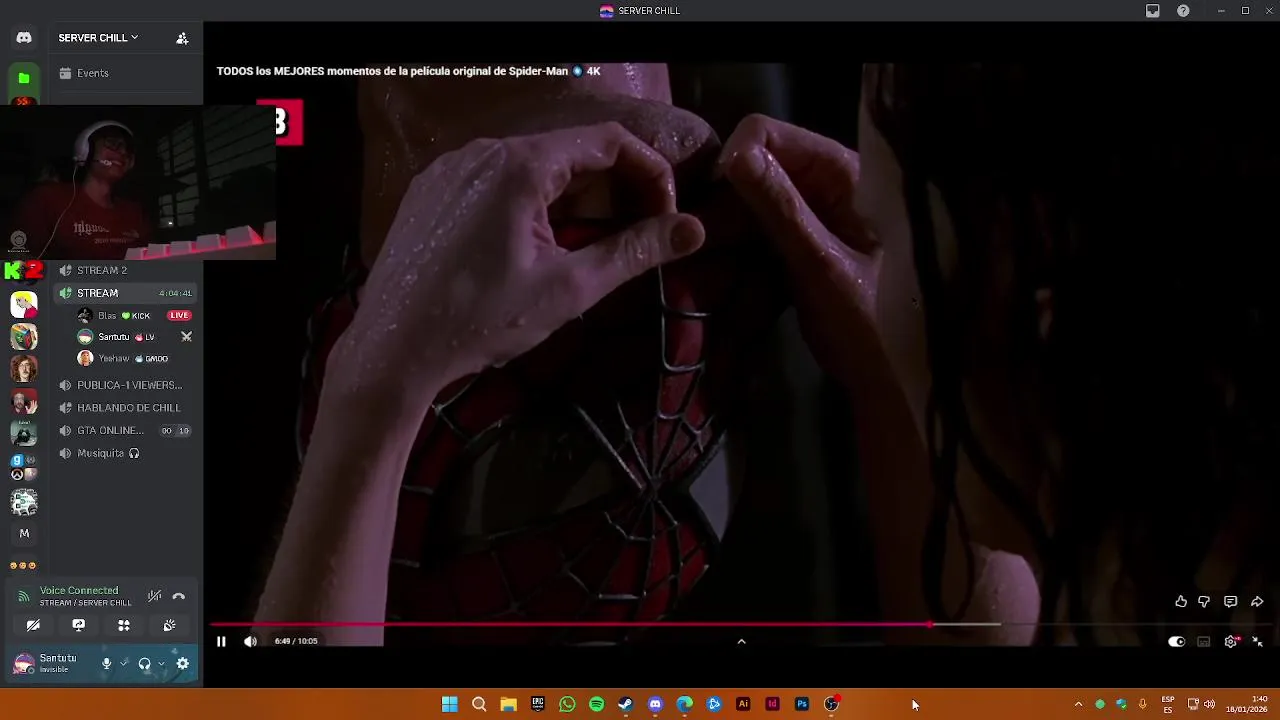1280x720 pixels.
Task: Disconnect from voice with hang-up icon
Action: pos(178,596)
